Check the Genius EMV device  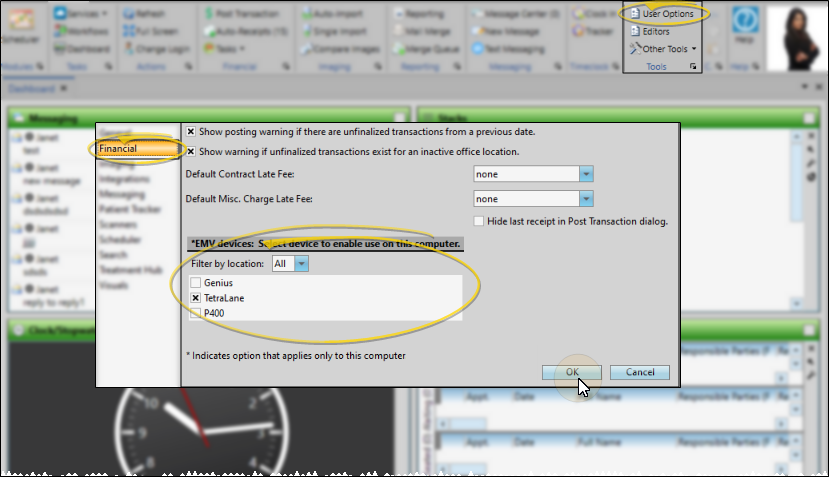click(x=194, y=284)
